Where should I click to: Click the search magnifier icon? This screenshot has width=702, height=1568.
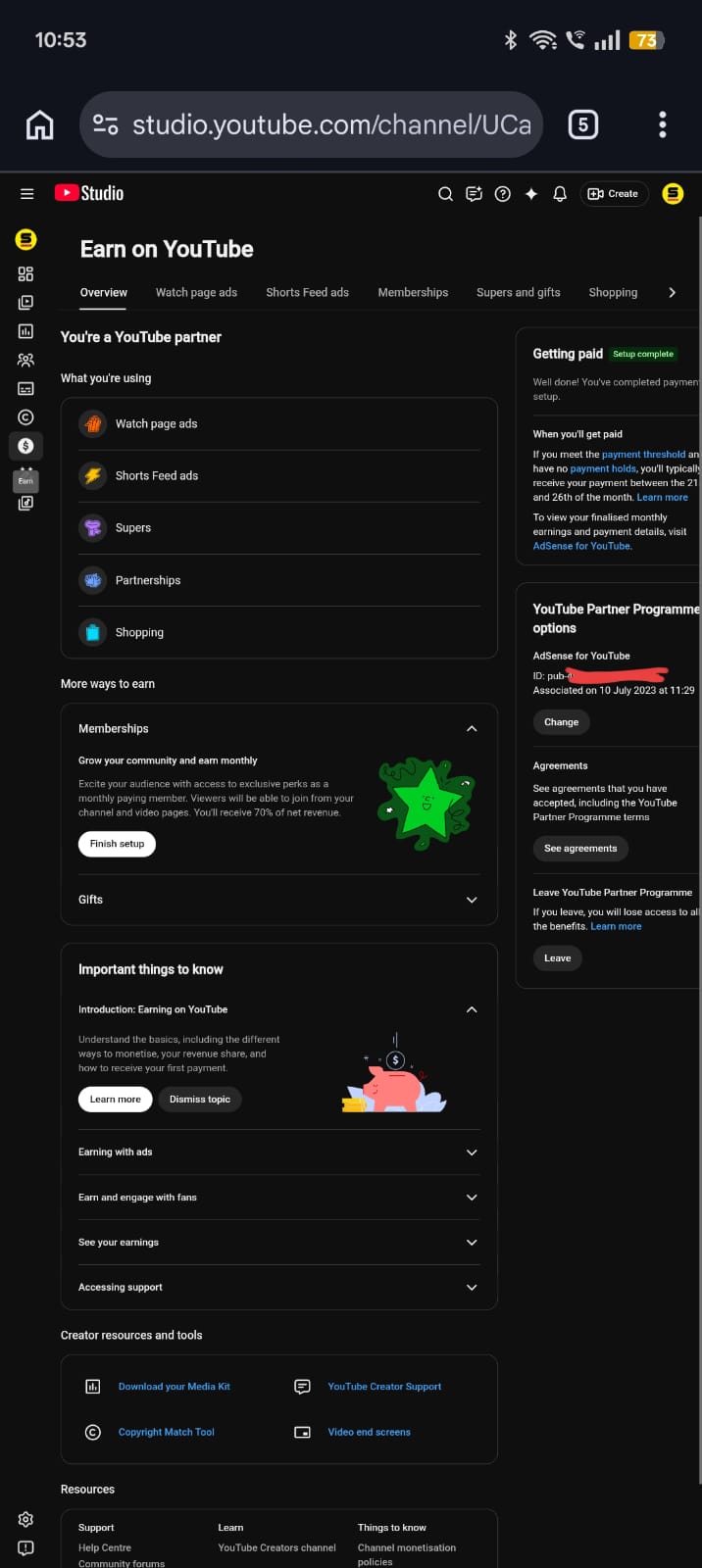pos(445,194)
